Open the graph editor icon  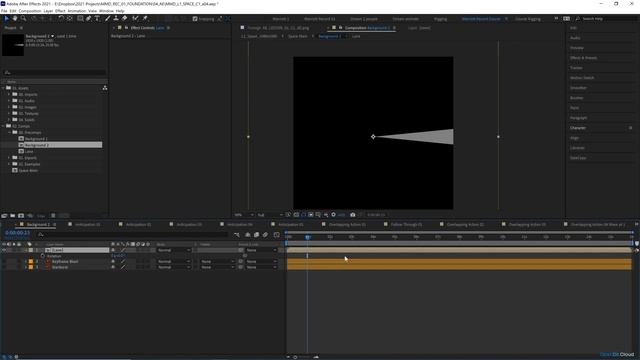click(x=276, y=235)
